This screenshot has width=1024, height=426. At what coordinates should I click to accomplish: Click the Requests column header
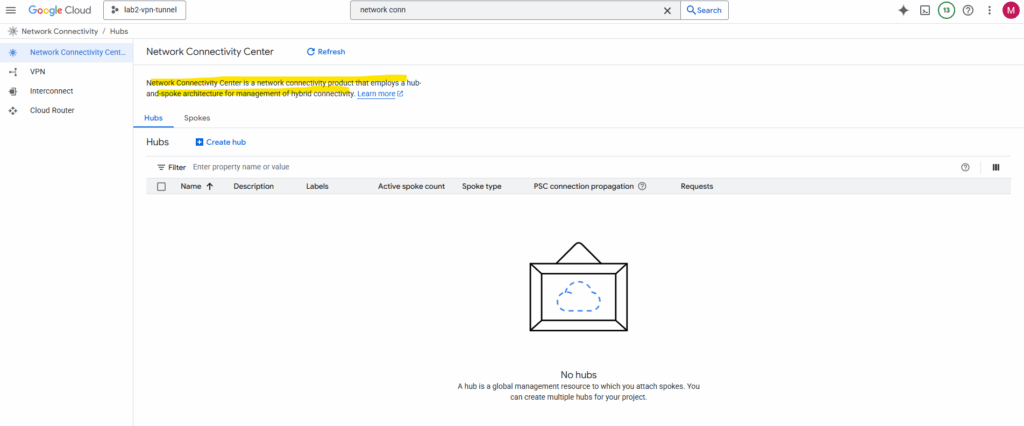697,186
